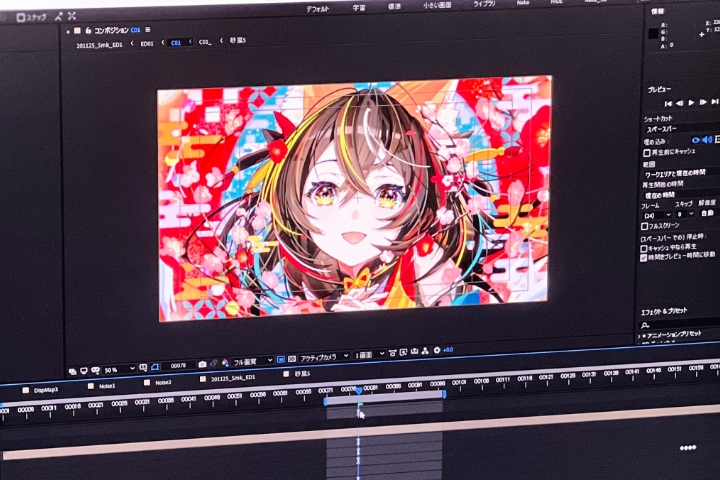Click the always preview this view icon
Image resolution: width=720 pixels, height=480 pixels.
(x=73, y=371)
